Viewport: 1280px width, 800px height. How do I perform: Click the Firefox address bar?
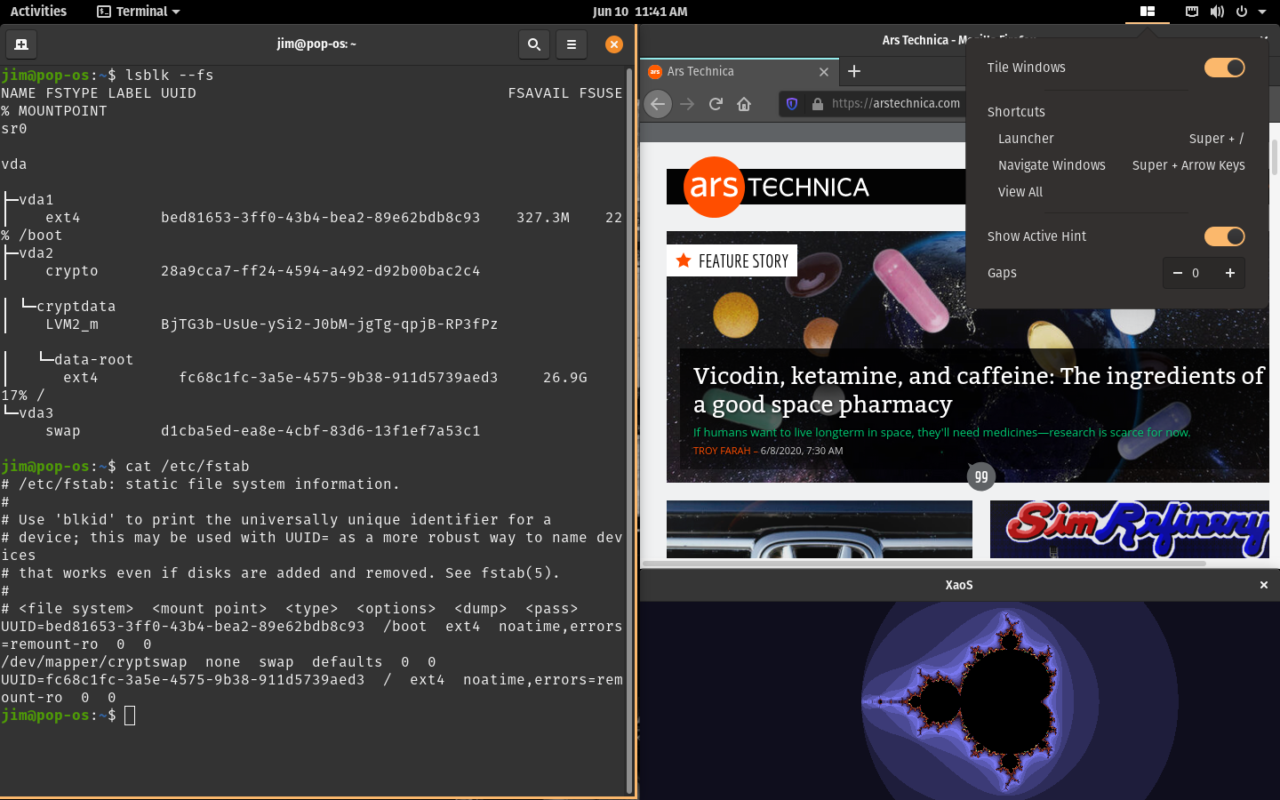900,103
